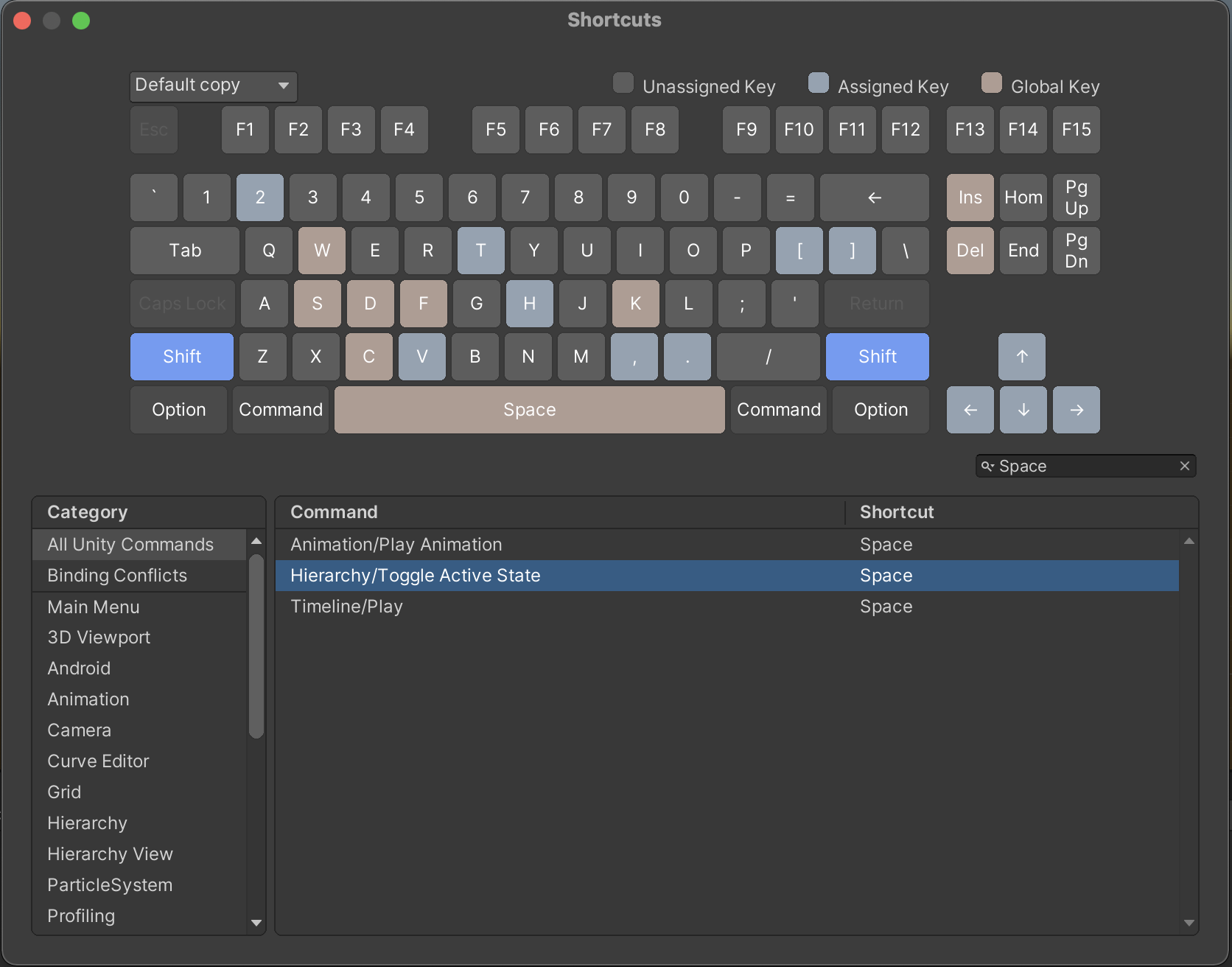The width and height of the screenshot is (1232, 967).
Task: Click the Ins key on the keyboard map
Action: pyautogui.click(x=970, y=198)
